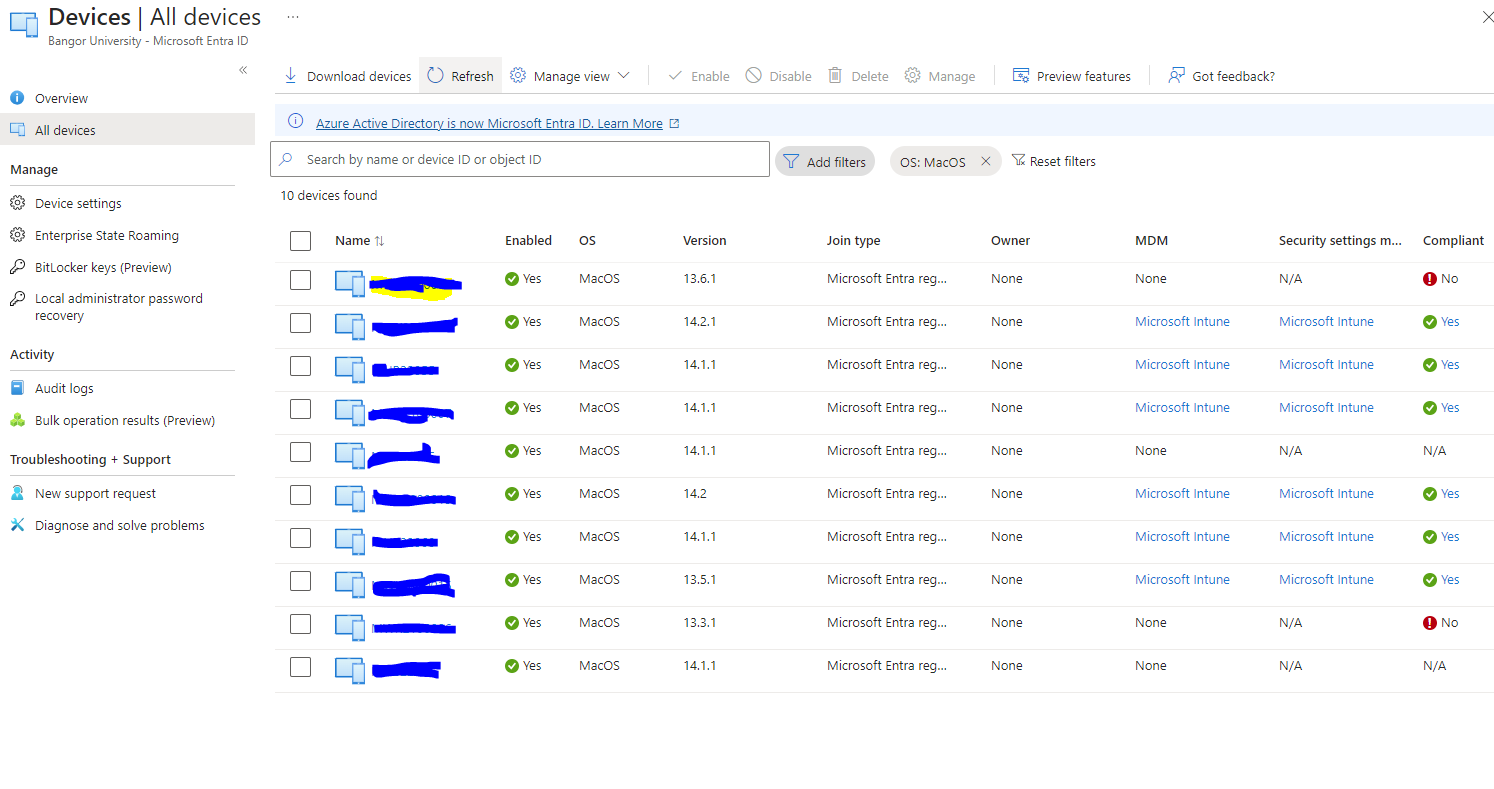The height and width of the screenshot is (789, 1494).
Task: Click the external link icon after Learn More
Action: pyautogui.click(x=674, y=124)
